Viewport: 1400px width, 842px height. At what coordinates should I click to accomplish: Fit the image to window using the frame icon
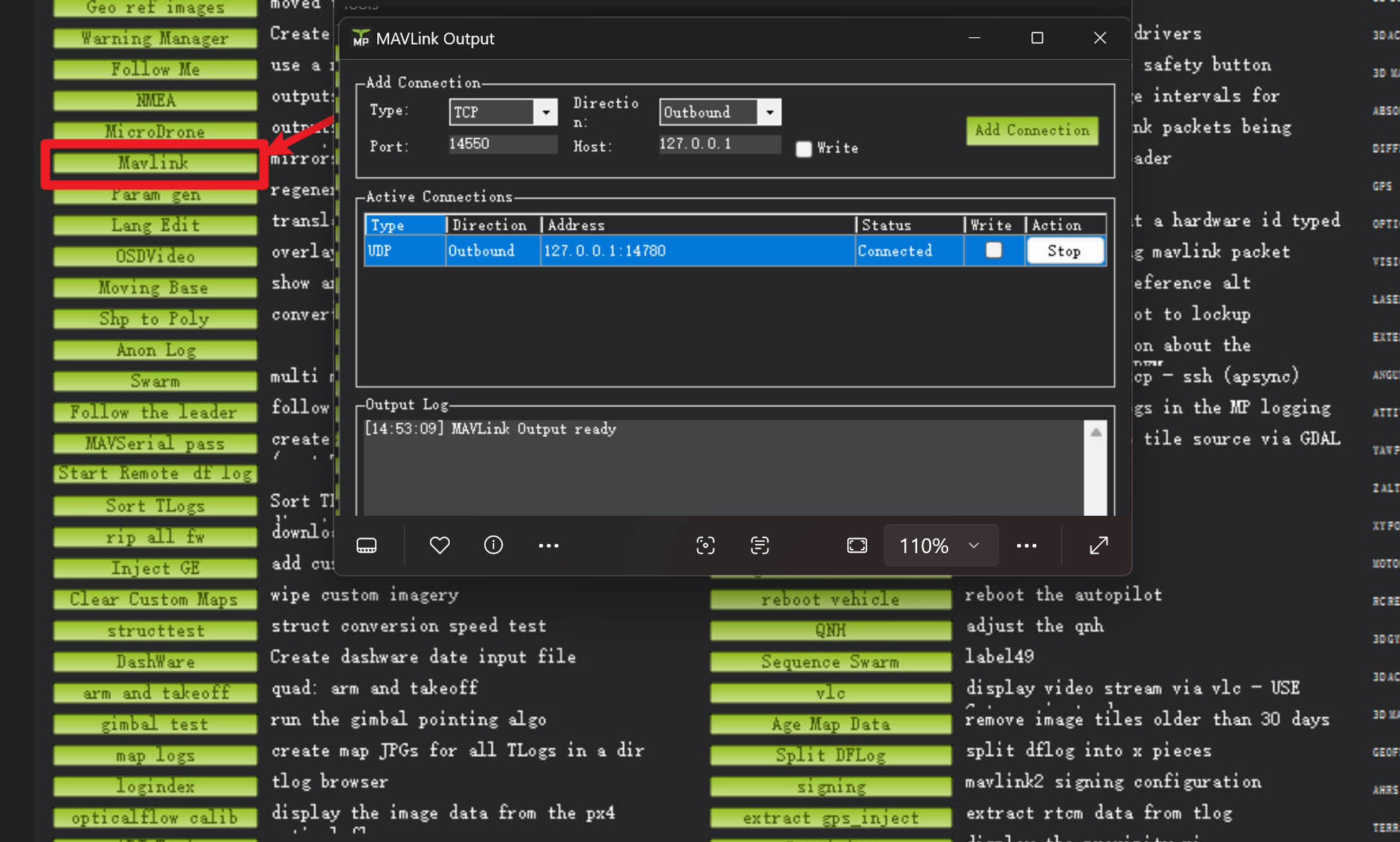point(856,545)
